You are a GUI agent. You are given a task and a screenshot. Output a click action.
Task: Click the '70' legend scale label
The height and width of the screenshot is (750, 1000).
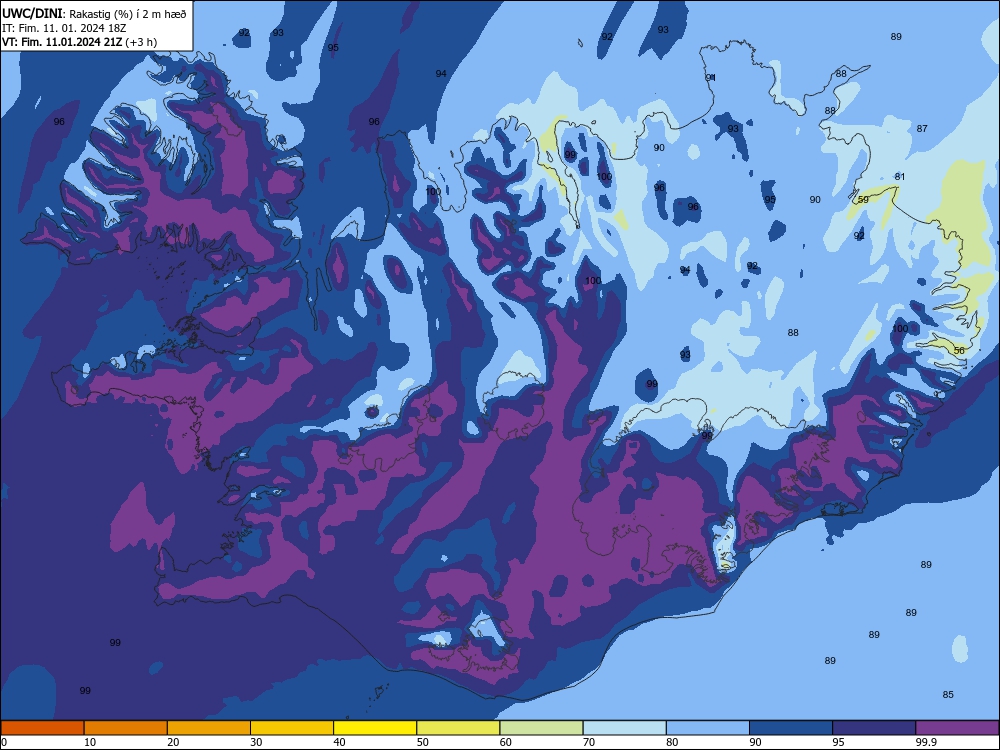click(589, 742)
